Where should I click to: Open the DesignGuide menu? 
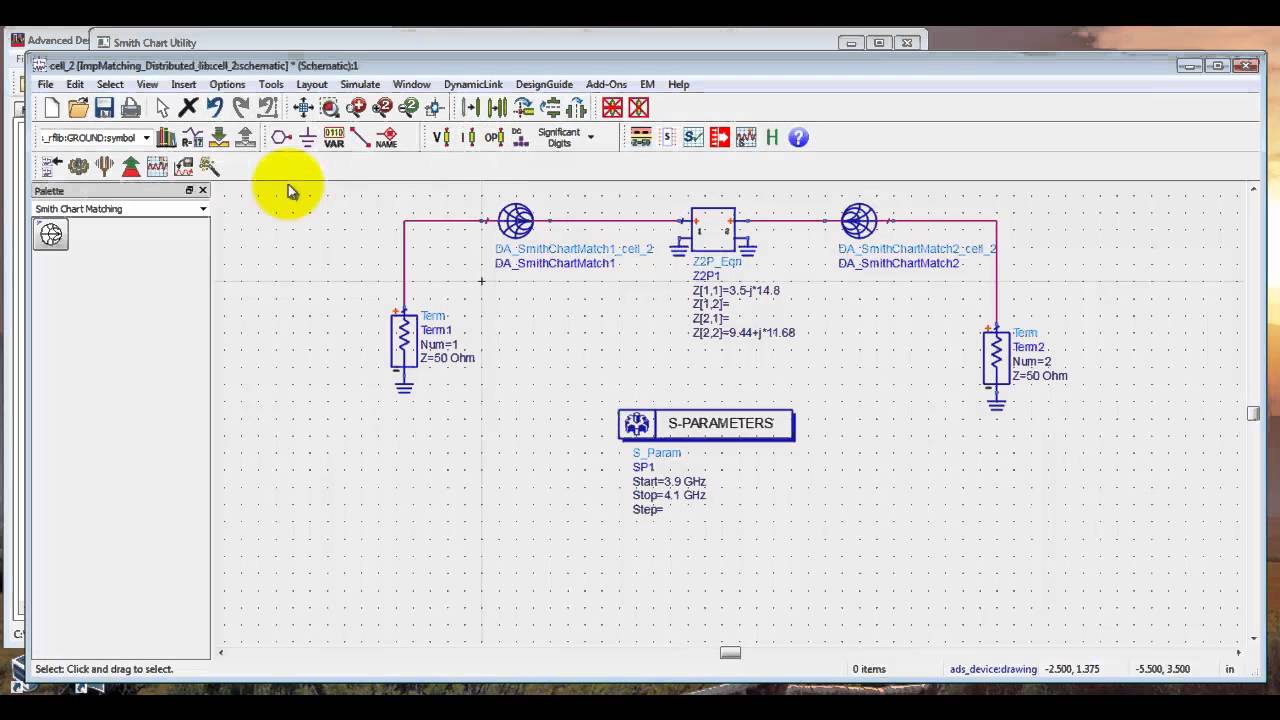(544, 84)
